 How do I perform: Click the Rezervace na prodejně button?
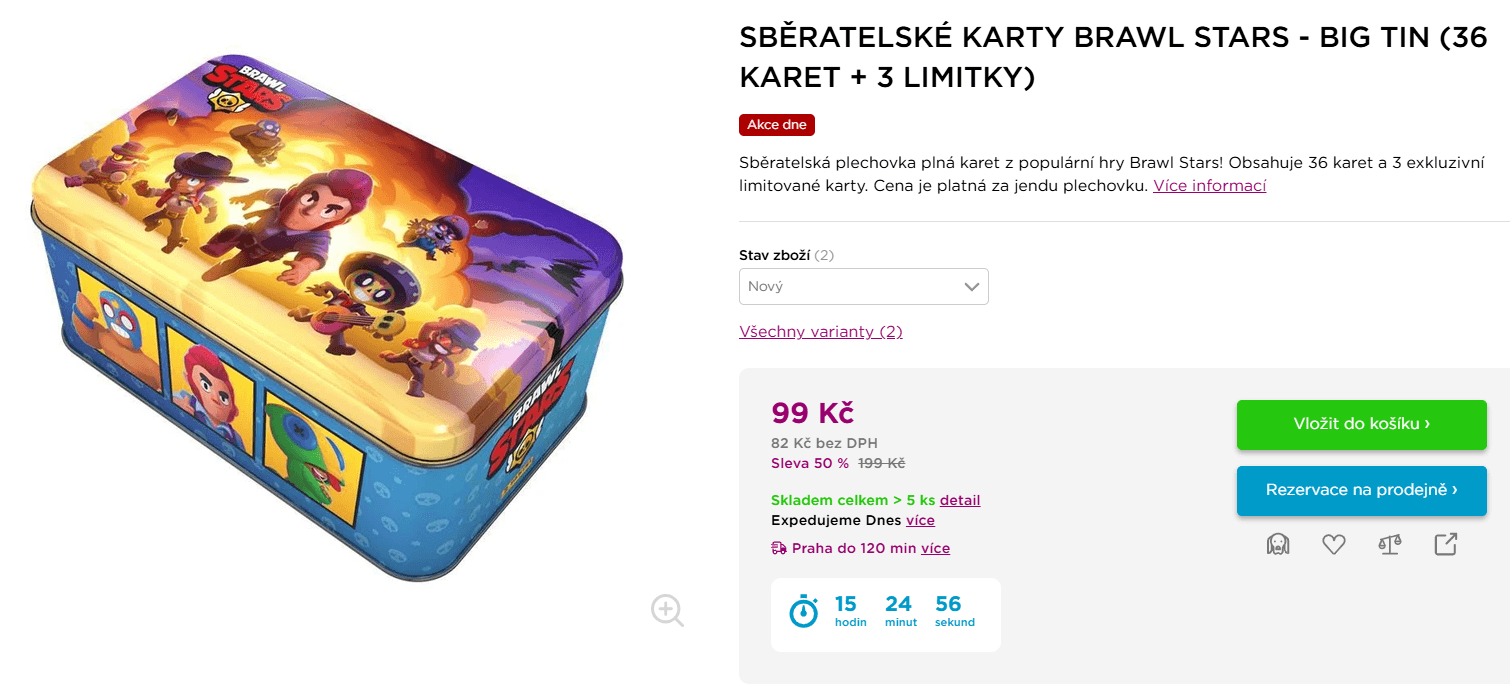click(1361, 490)
